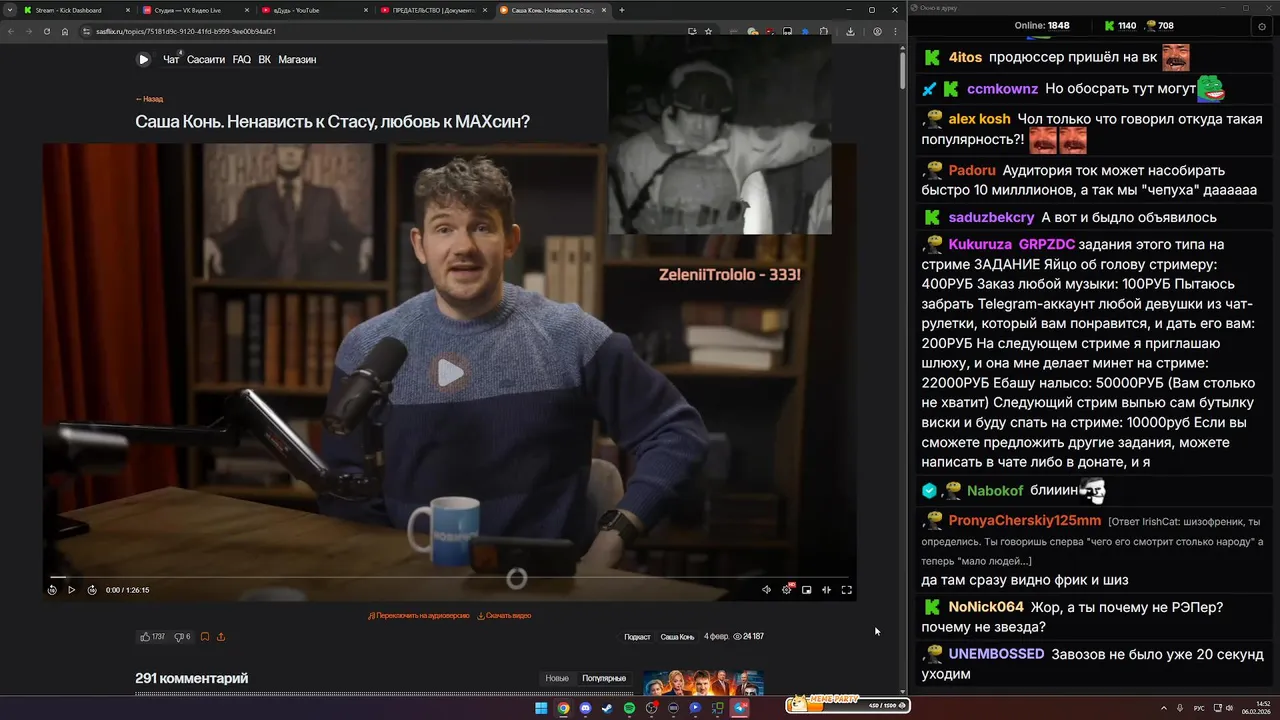The width and height of the screenshot is (1280, 720).
Task: Open a new browser tab
Action: point(622,10)
